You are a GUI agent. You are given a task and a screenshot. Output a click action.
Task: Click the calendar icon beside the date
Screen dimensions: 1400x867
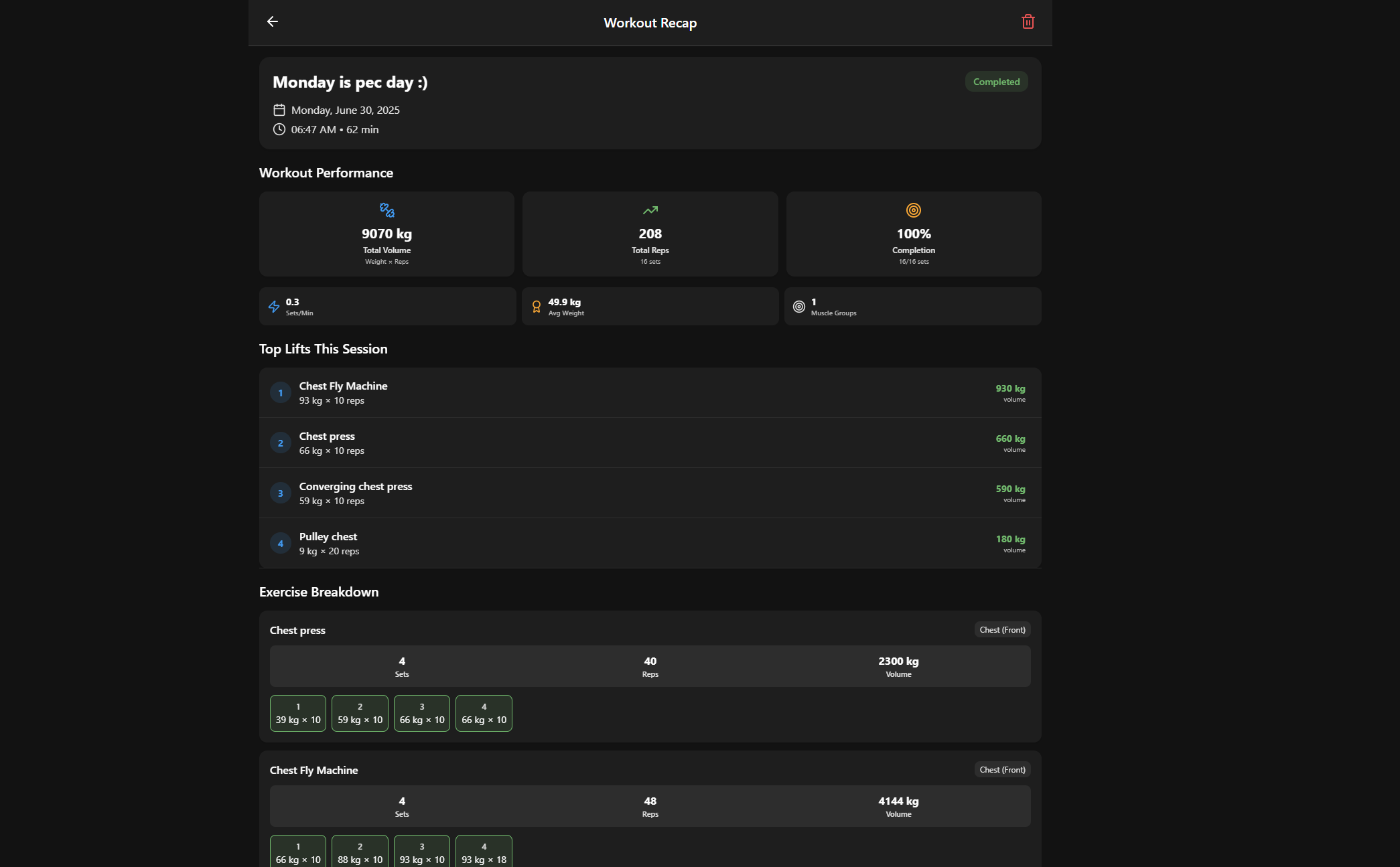click(x=279, y=110)
